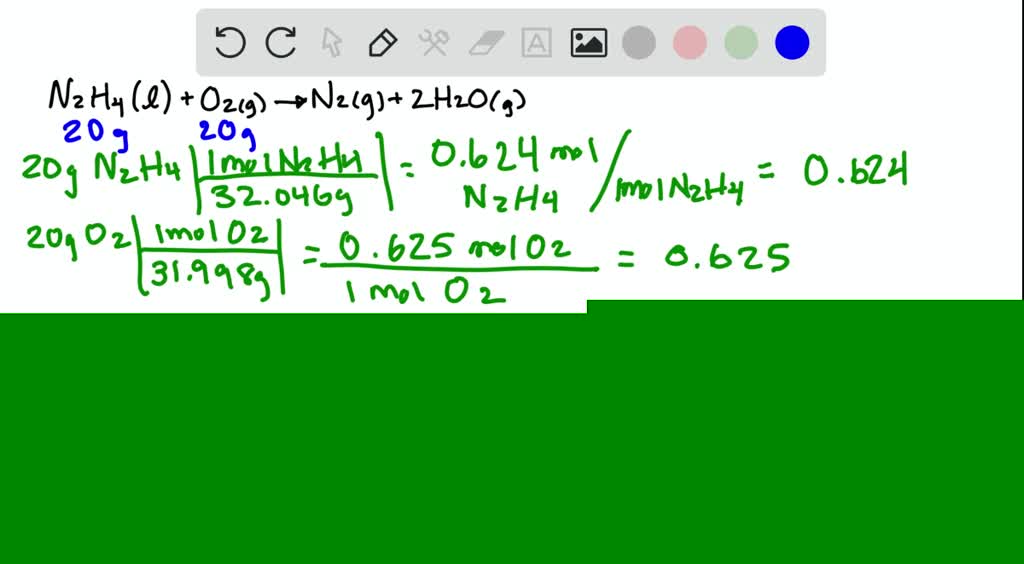Click the handwritten N2H4(l) reactant text

tap(110, 99)
